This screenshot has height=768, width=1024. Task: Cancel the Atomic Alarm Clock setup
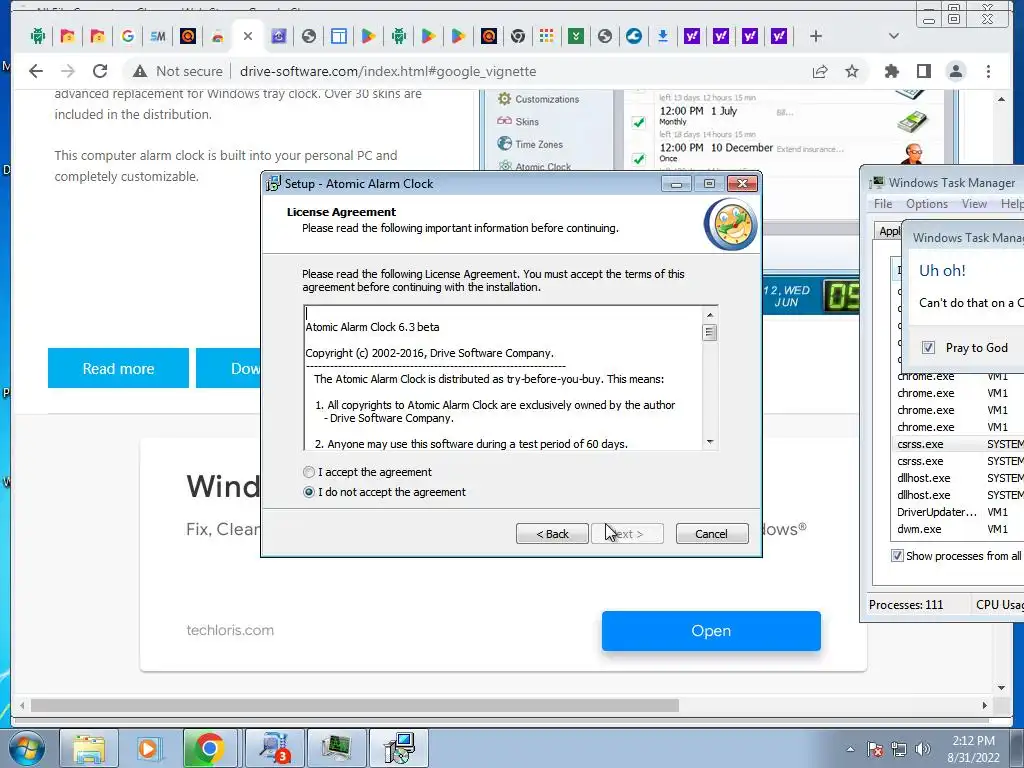(x=712, y=534)
